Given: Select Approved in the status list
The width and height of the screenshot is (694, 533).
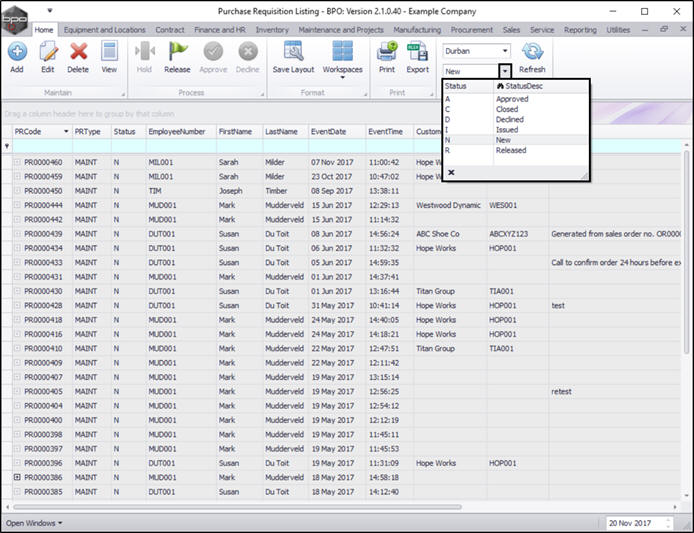Looking at the screenshot, I should pyautogui.click(x=512, y=99).
